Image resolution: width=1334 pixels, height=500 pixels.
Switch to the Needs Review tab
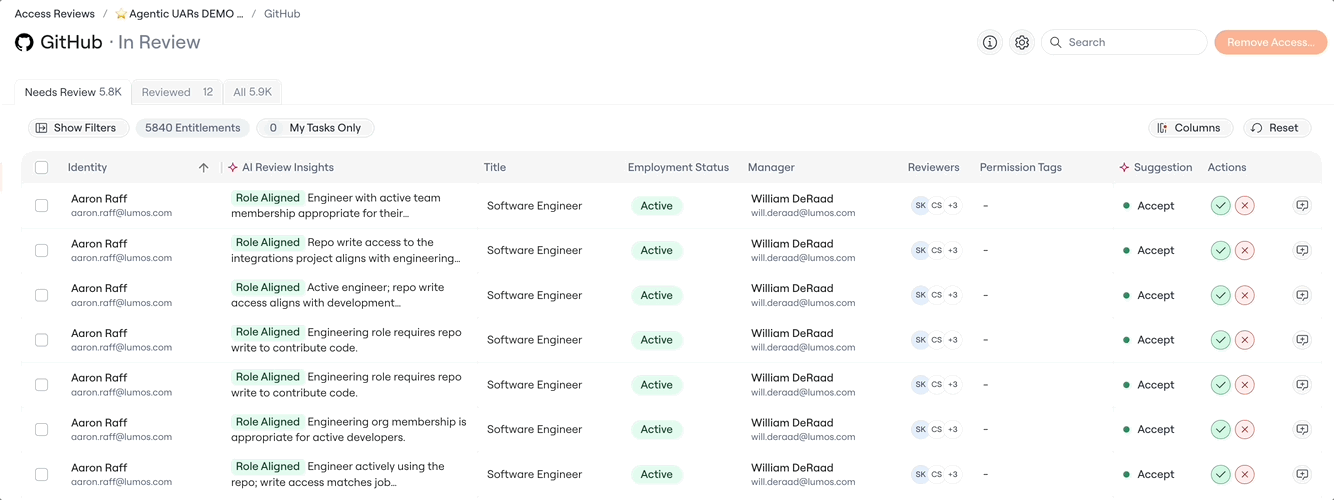73,92
